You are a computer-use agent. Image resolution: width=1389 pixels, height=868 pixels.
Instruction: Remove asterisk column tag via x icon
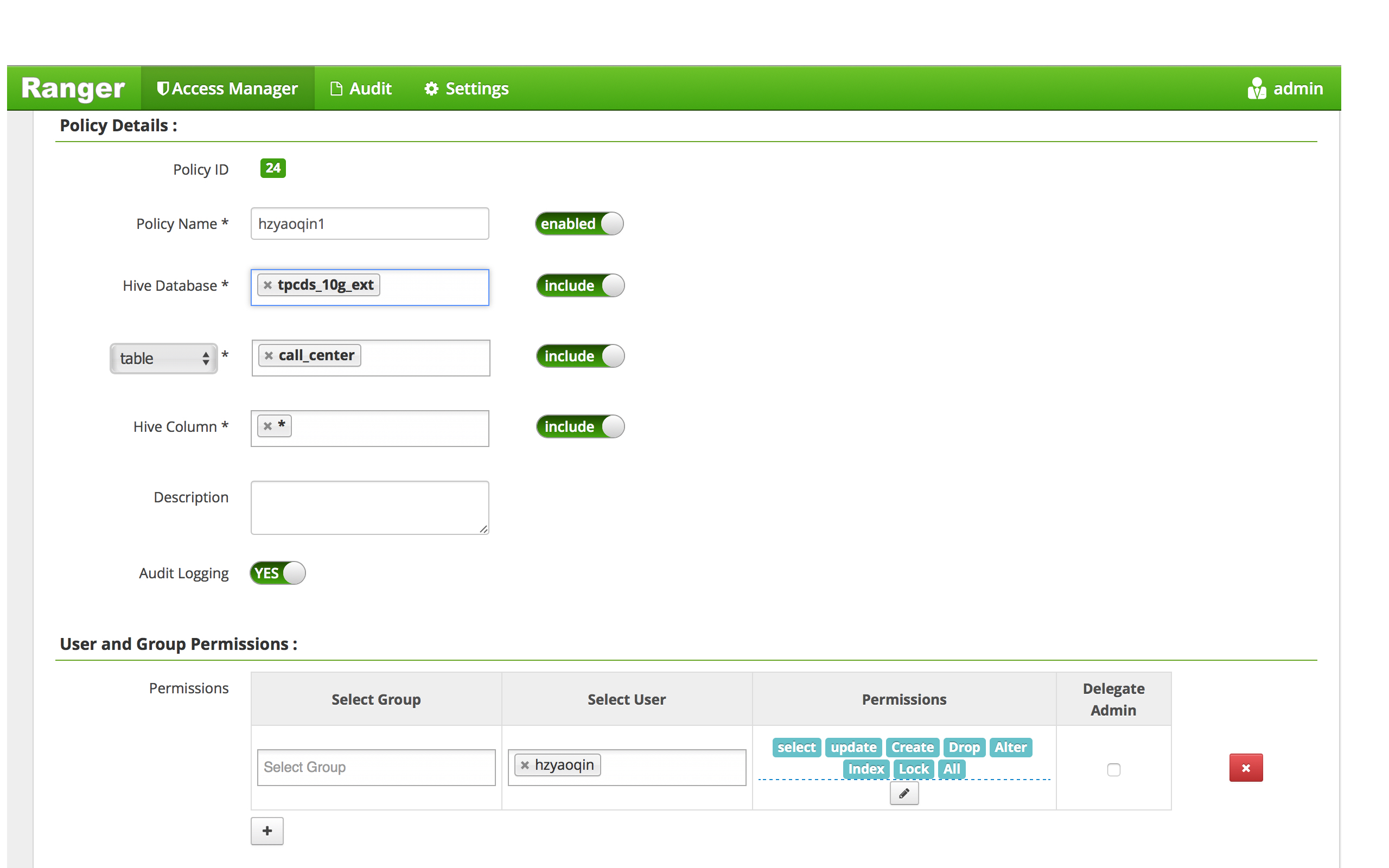pyautogui.click(x=267, y=426)
